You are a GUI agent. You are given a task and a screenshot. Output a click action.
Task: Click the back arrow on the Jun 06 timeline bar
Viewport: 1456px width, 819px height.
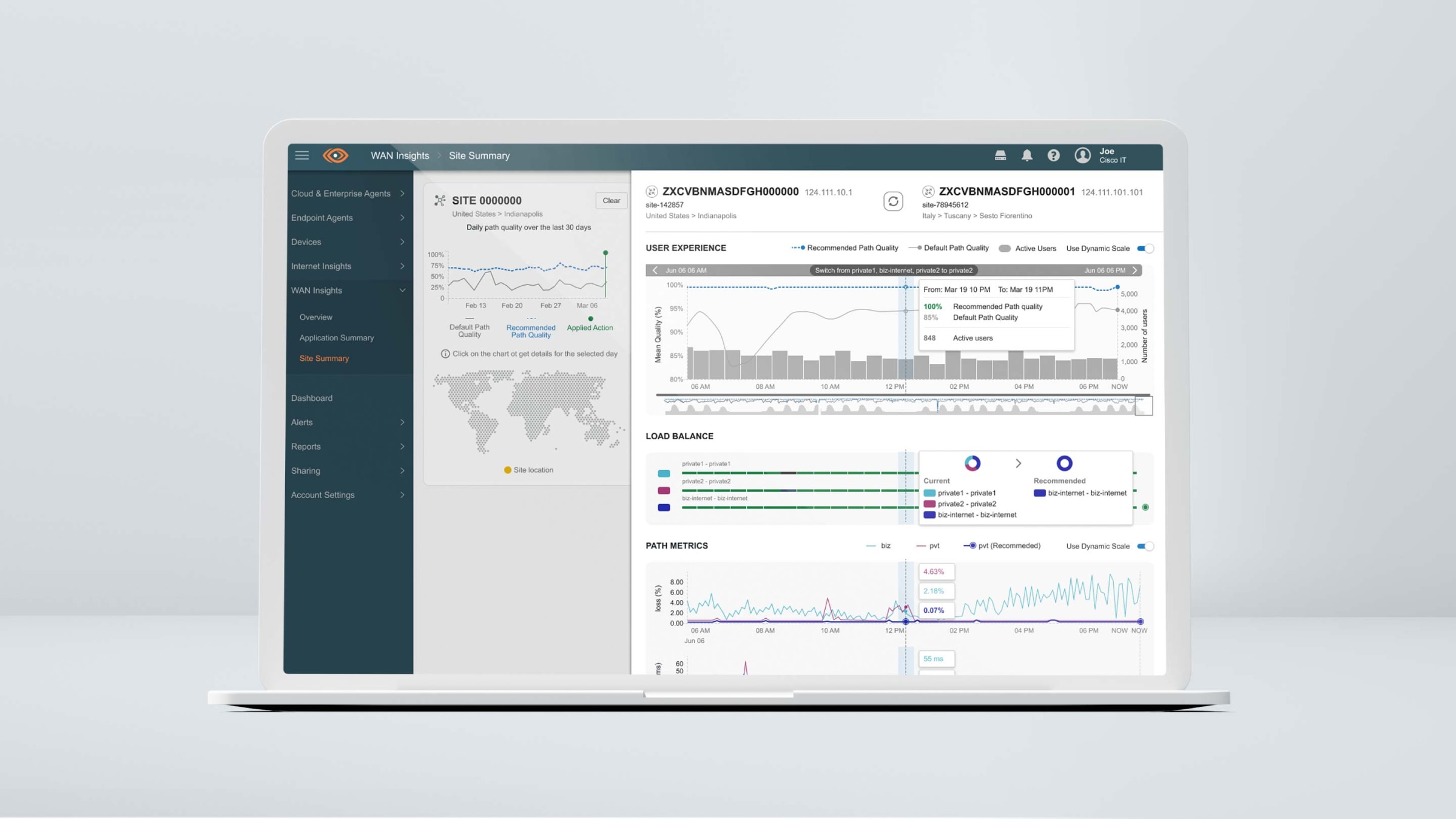655,270
